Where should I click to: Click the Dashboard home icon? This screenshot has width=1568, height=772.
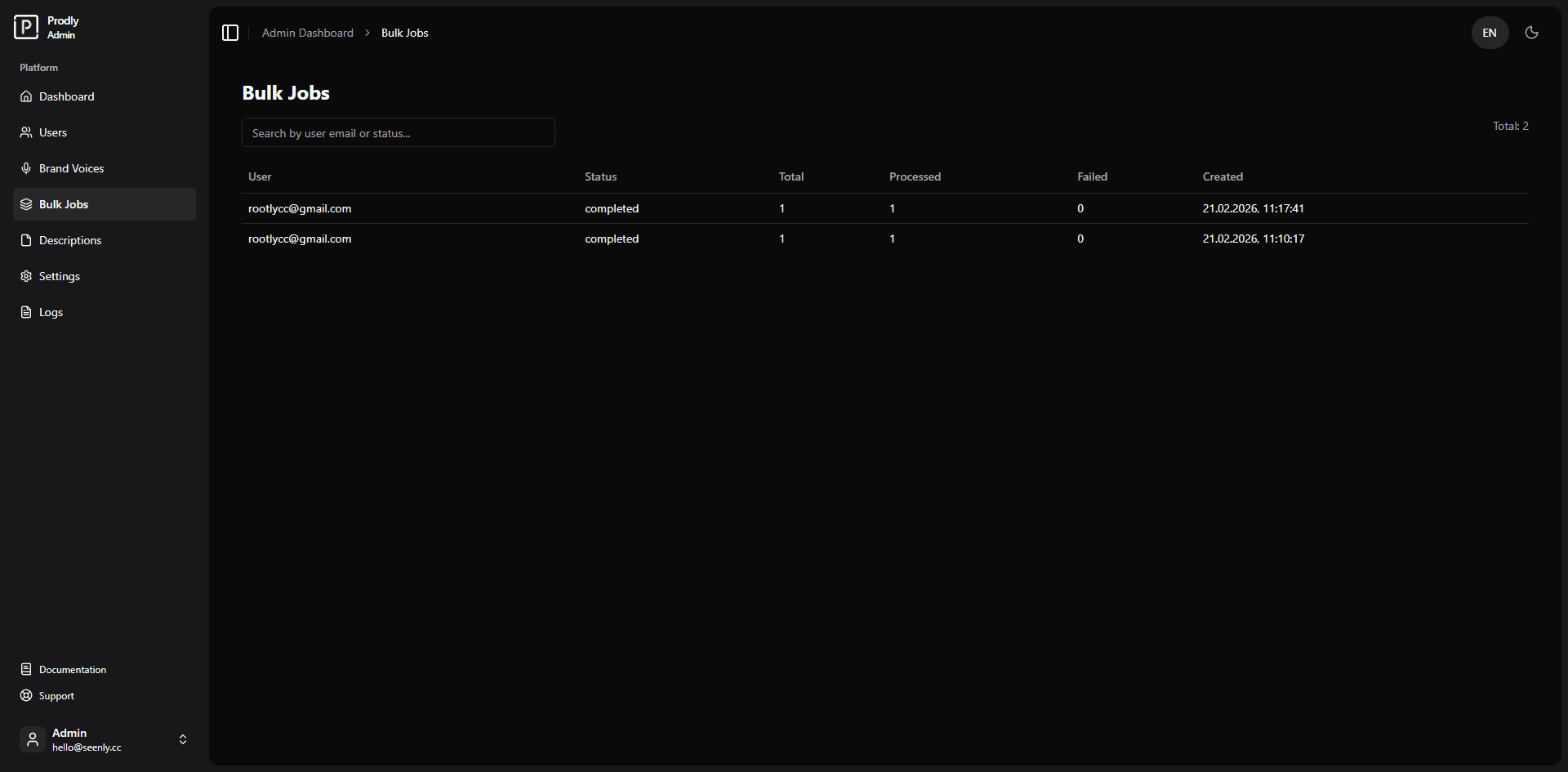coord(26,96)
